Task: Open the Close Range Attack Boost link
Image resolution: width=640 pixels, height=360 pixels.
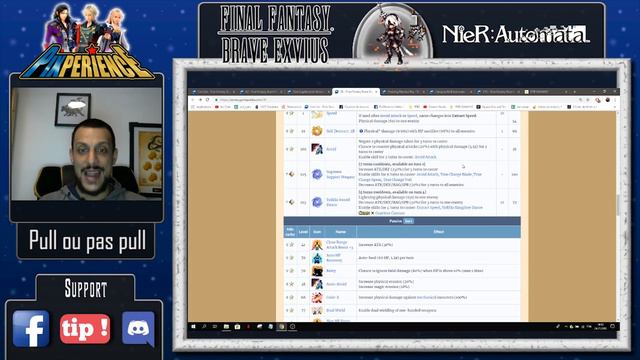Action: coord(340,245)
